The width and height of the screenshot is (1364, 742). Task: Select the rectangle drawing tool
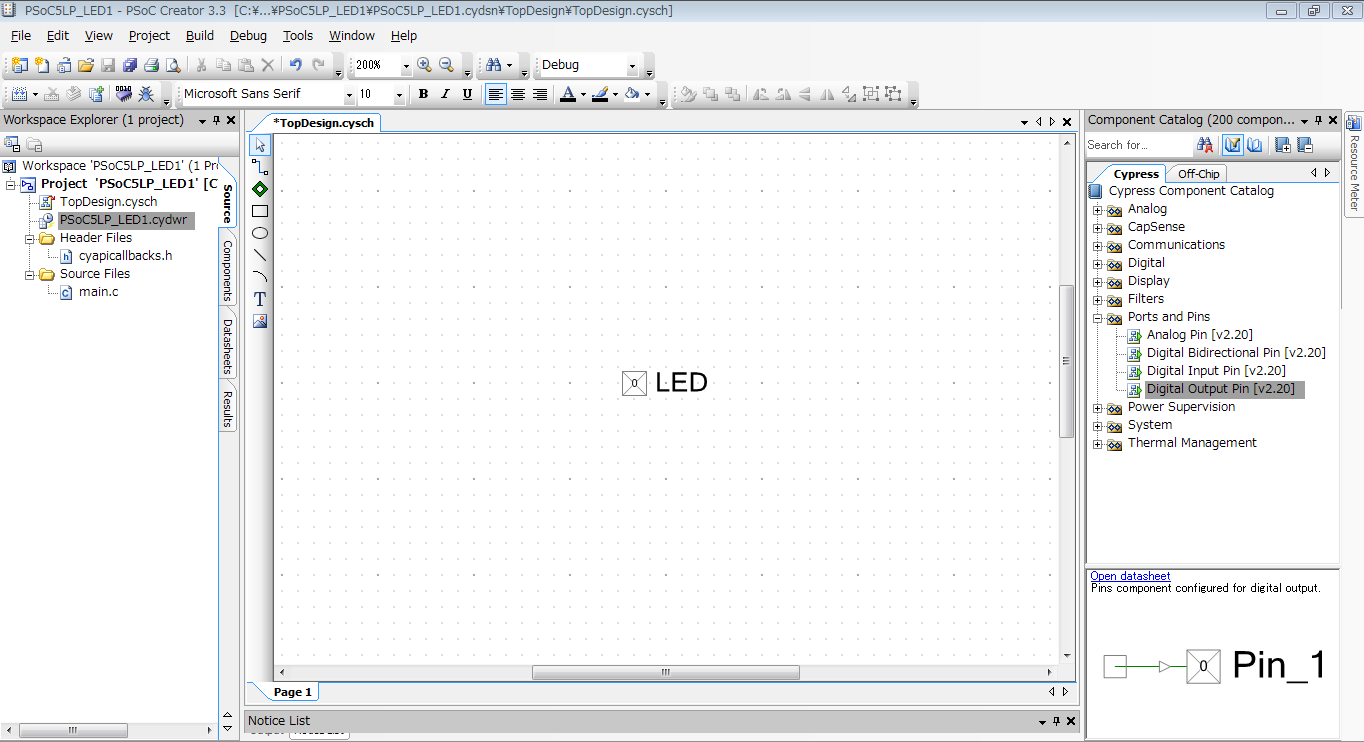coord(260,211)
